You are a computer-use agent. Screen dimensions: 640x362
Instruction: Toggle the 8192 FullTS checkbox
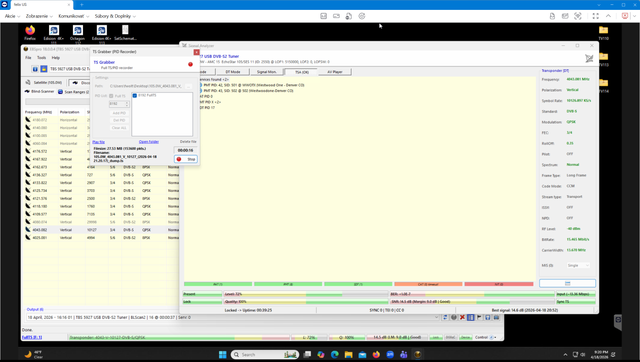click(135, 95)
